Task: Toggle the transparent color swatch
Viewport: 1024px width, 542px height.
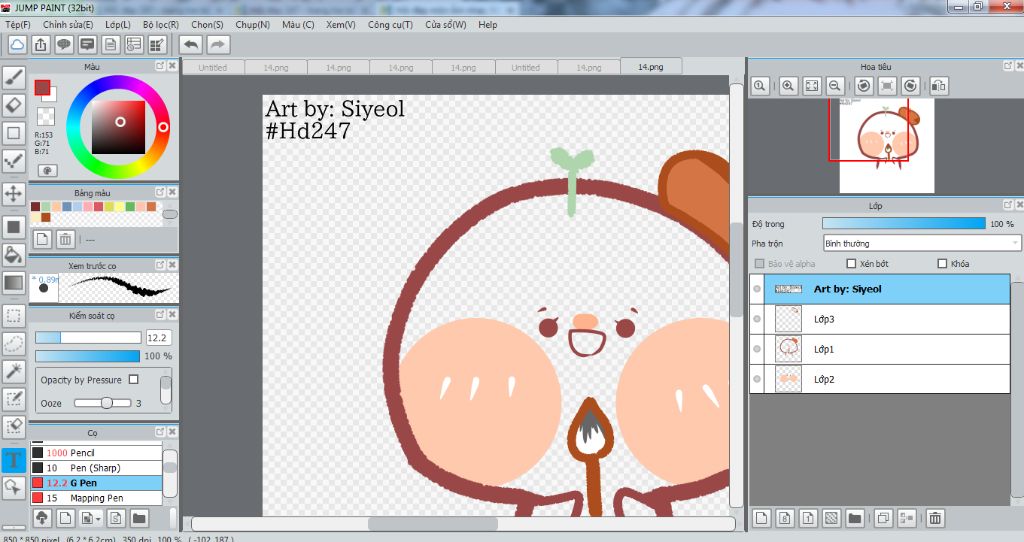Action: 46,116
